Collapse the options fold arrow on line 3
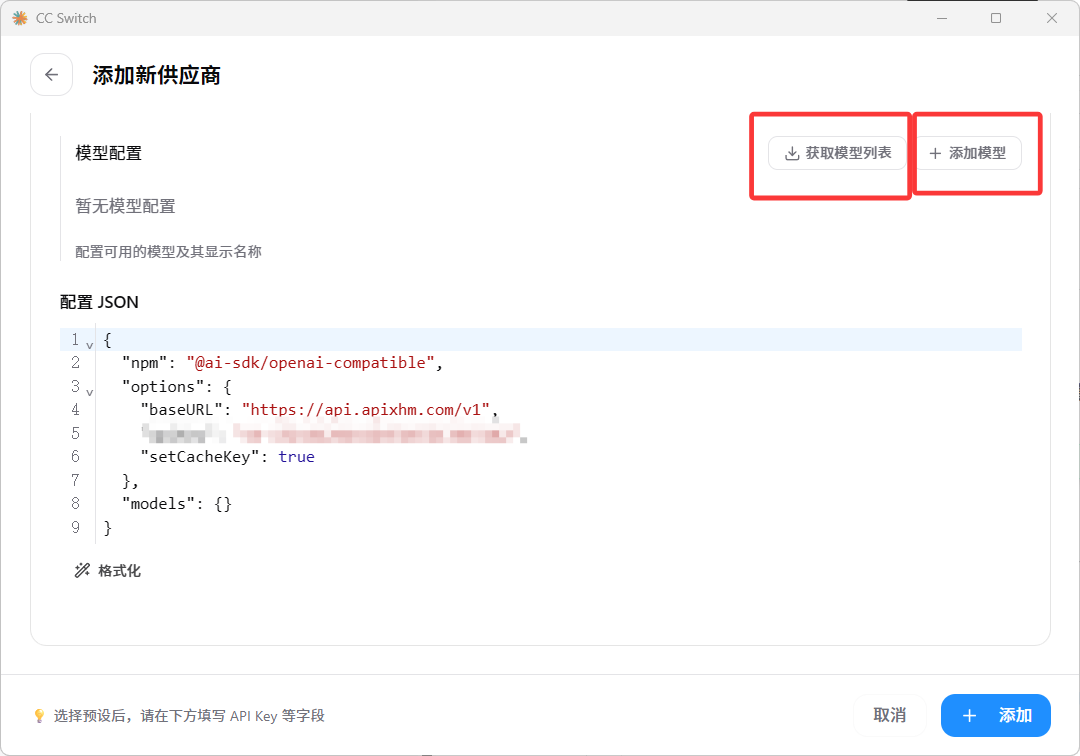Image resolution: width=1080 pixels, height=756 pixels. (x=90, y=392)
